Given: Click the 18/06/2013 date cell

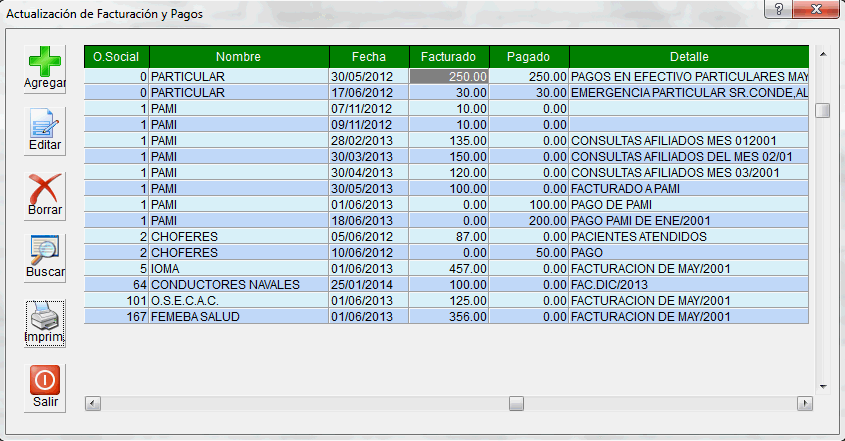Looking at the screenshot, I should (x=369, y=220).
